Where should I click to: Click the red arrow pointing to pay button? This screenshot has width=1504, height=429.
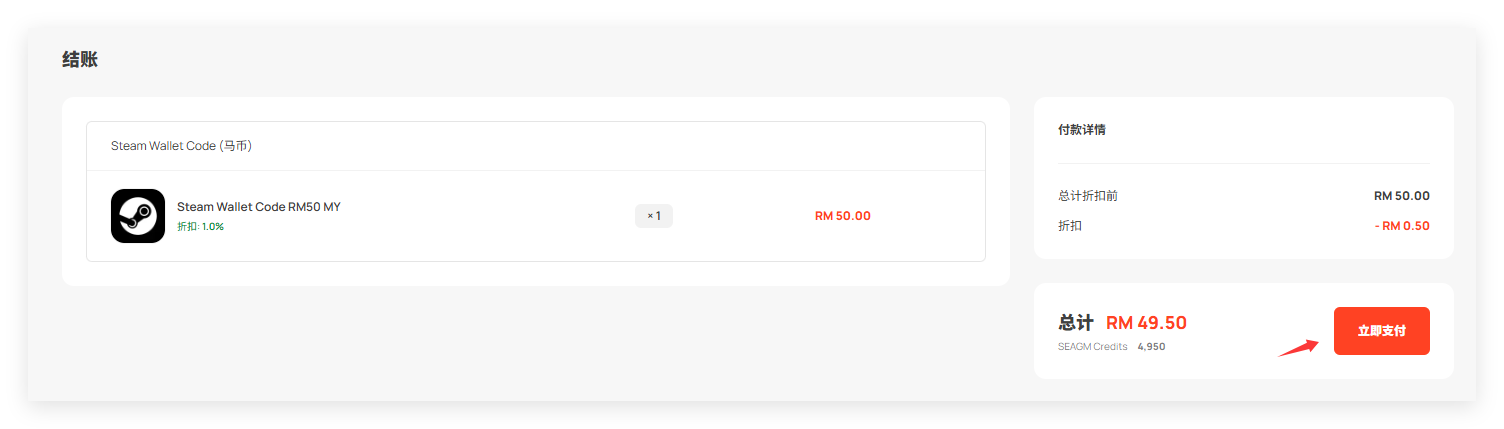coord(1299,347)
